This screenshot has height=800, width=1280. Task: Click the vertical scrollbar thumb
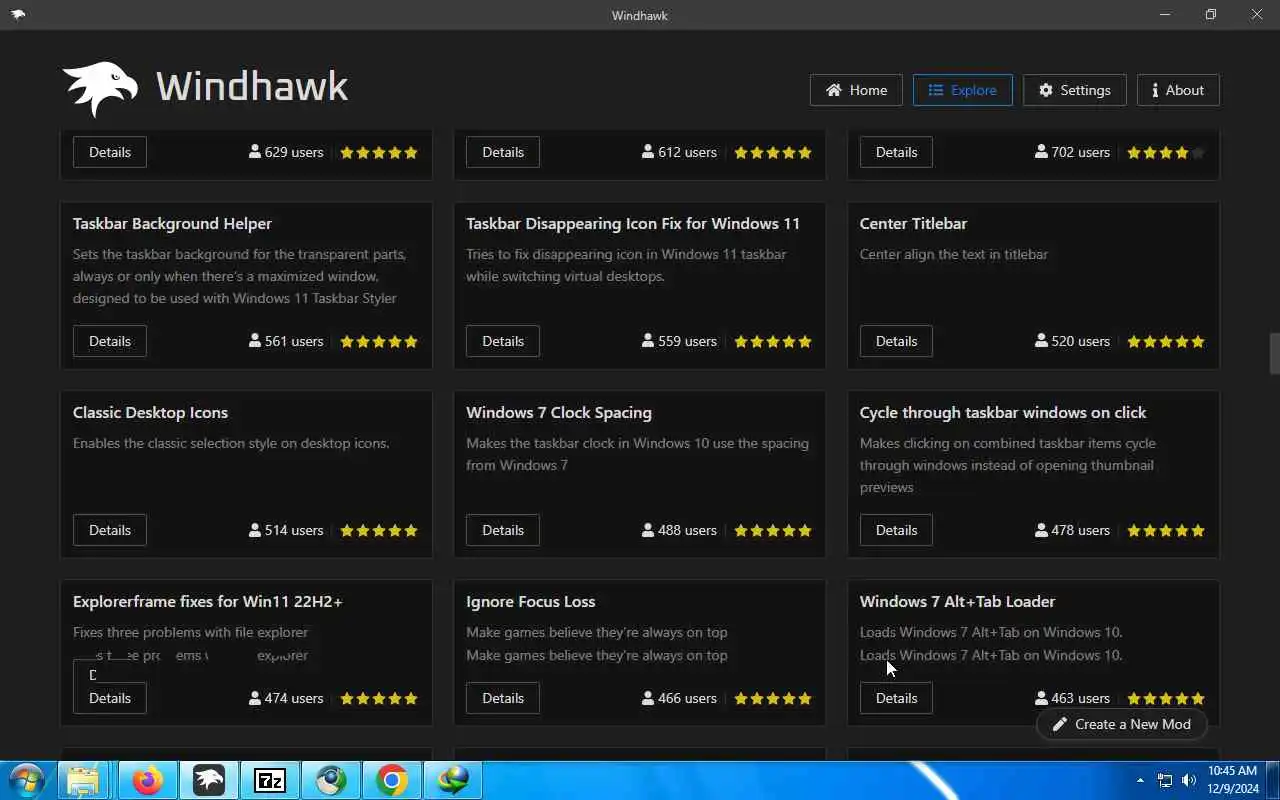coord(1274,353)
